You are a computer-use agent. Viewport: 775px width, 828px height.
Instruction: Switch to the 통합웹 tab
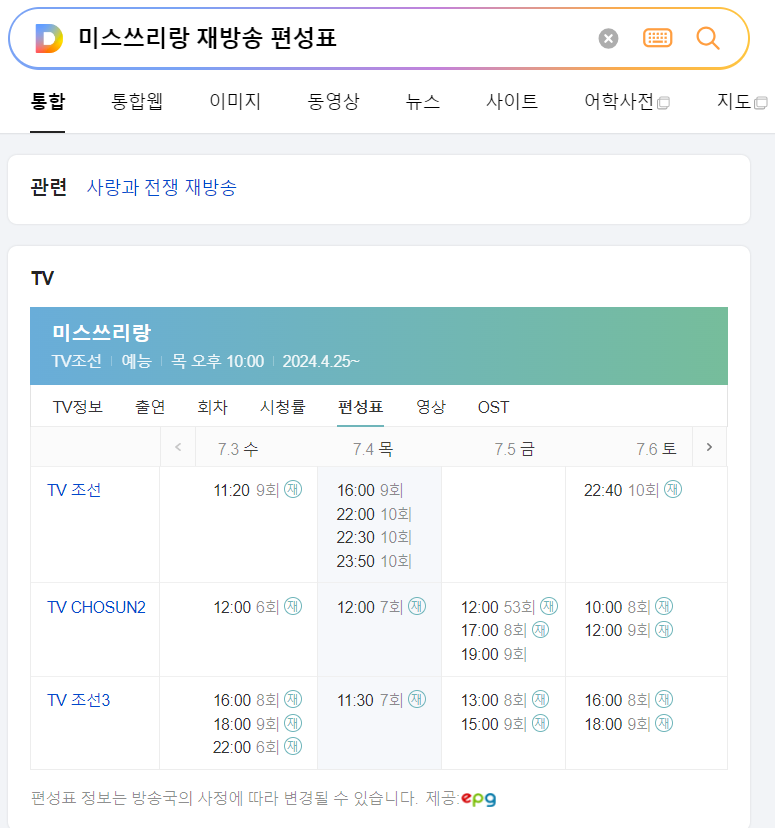click(x=137, y=101)
